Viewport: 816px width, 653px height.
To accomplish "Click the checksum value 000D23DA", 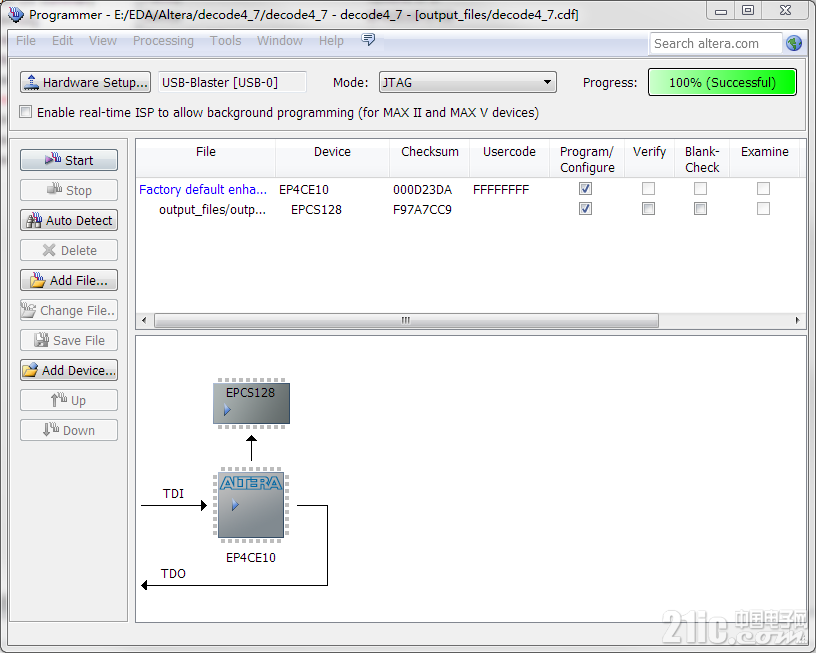I will [x=423, y=189].
